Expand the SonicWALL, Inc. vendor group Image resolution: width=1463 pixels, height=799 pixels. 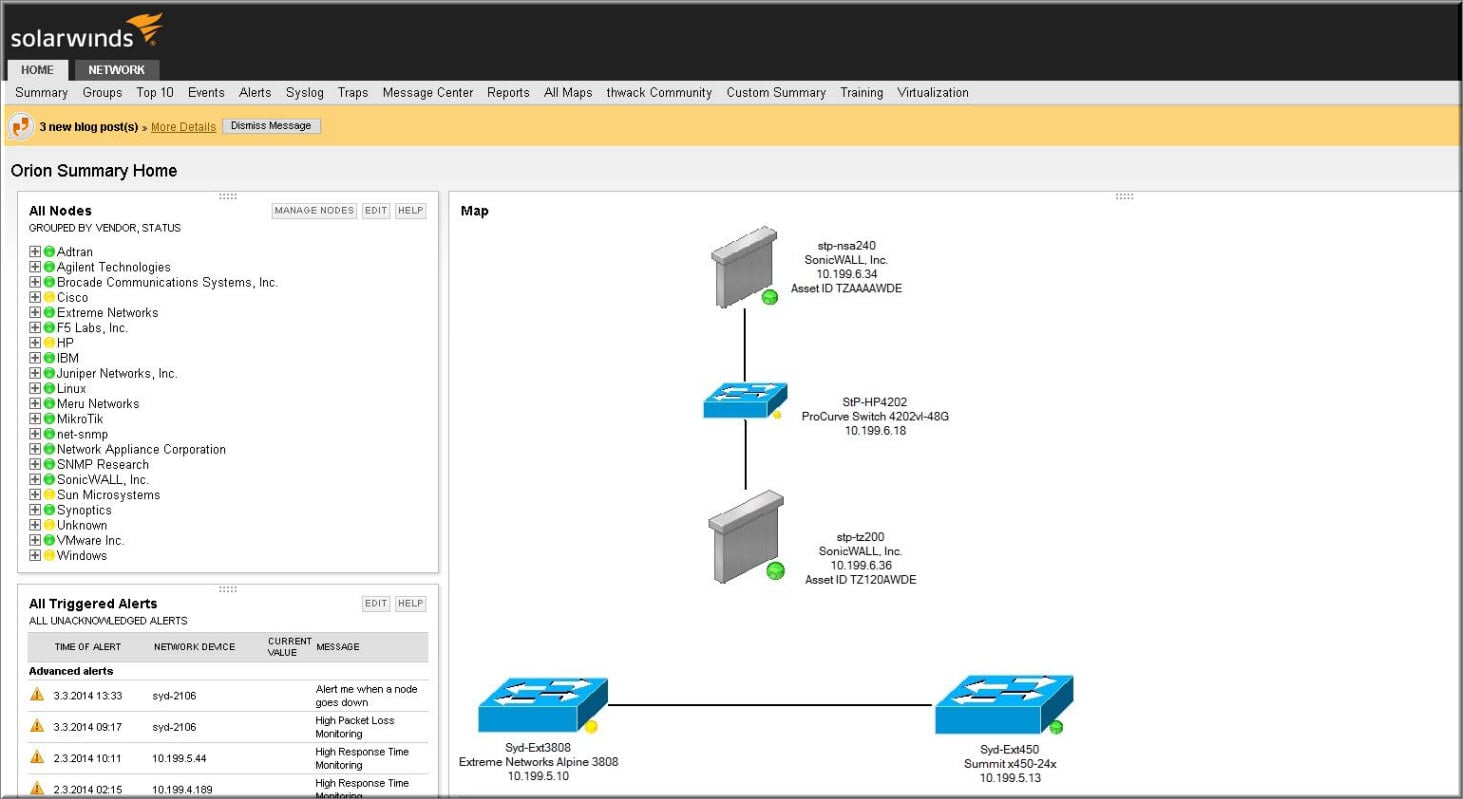click(x=35, y=480)
